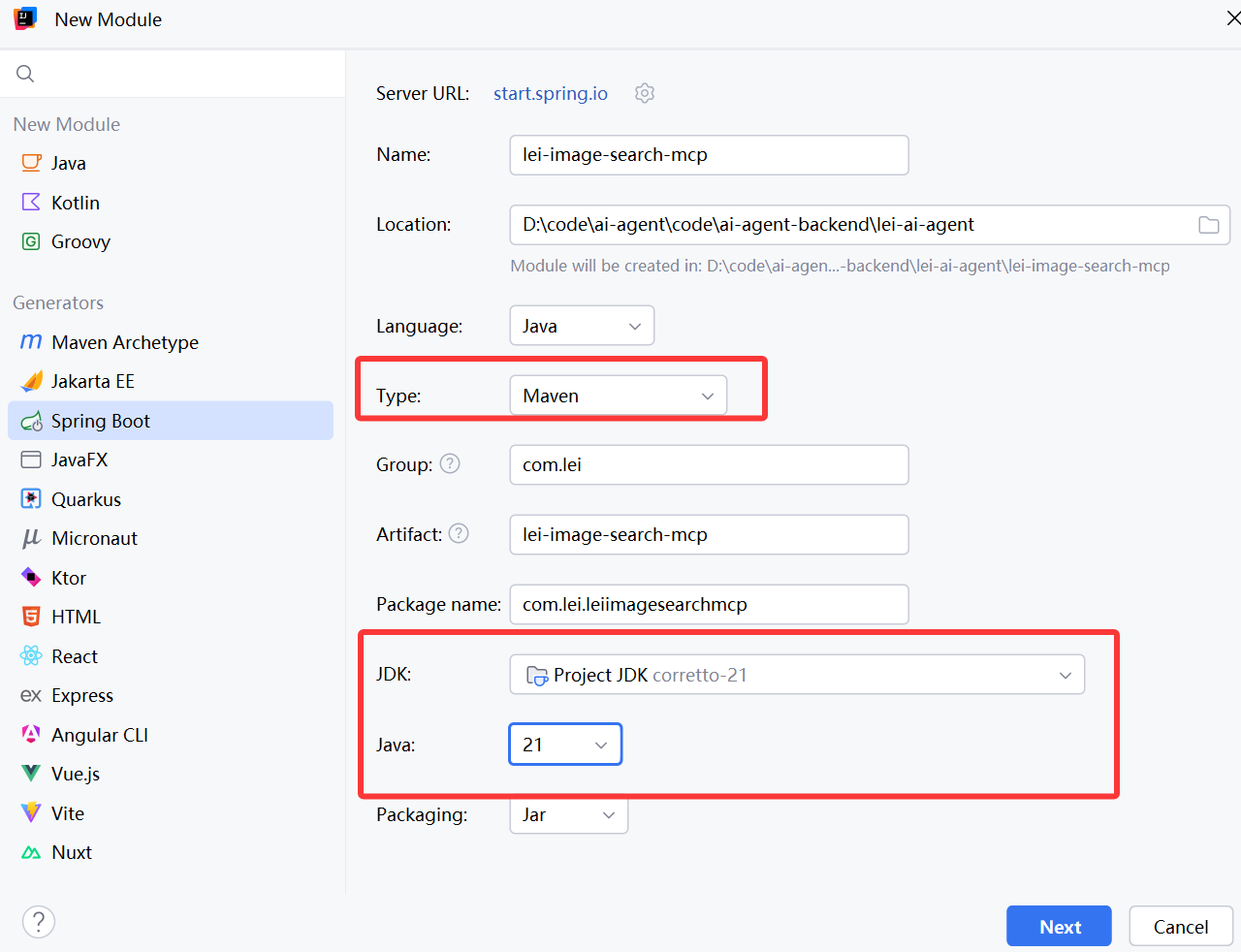
Task: Click Cancel button
Action: pyautogui.click(x=1181, y=926)
